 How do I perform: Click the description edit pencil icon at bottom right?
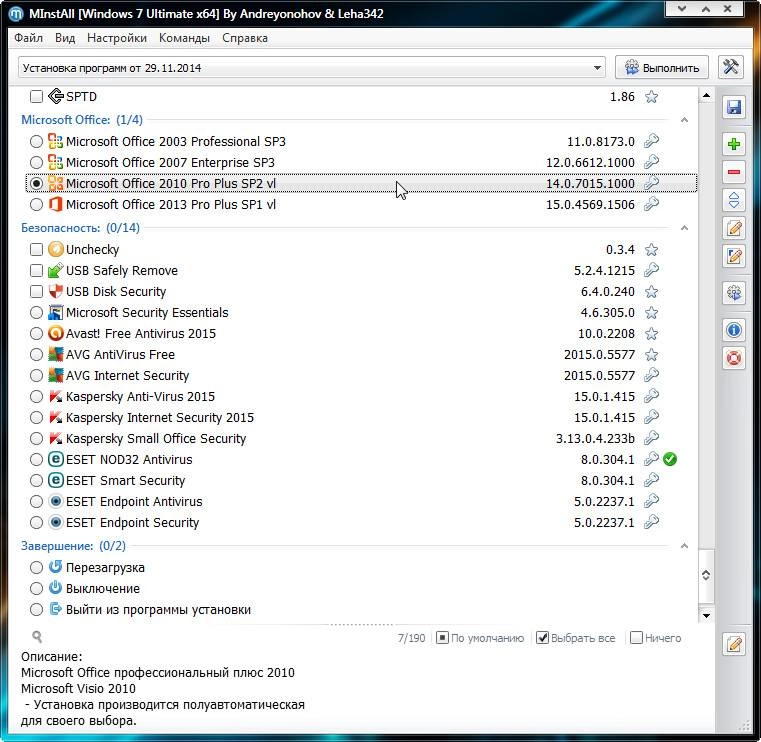734,644
